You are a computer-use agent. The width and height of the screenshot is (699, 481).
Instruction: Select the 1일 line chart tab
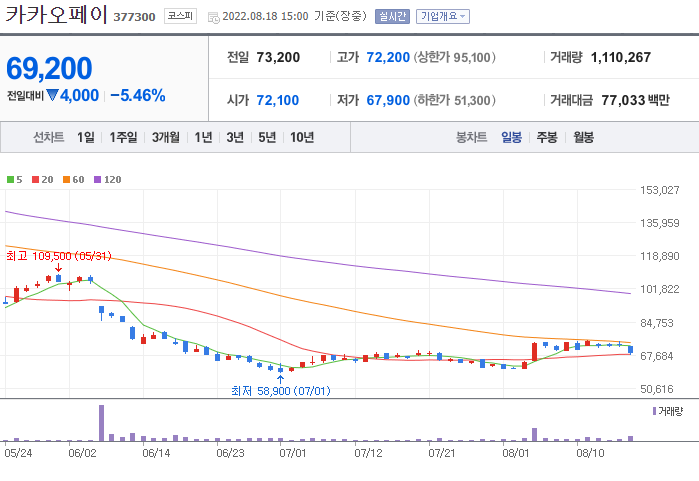tap(86, 137)
